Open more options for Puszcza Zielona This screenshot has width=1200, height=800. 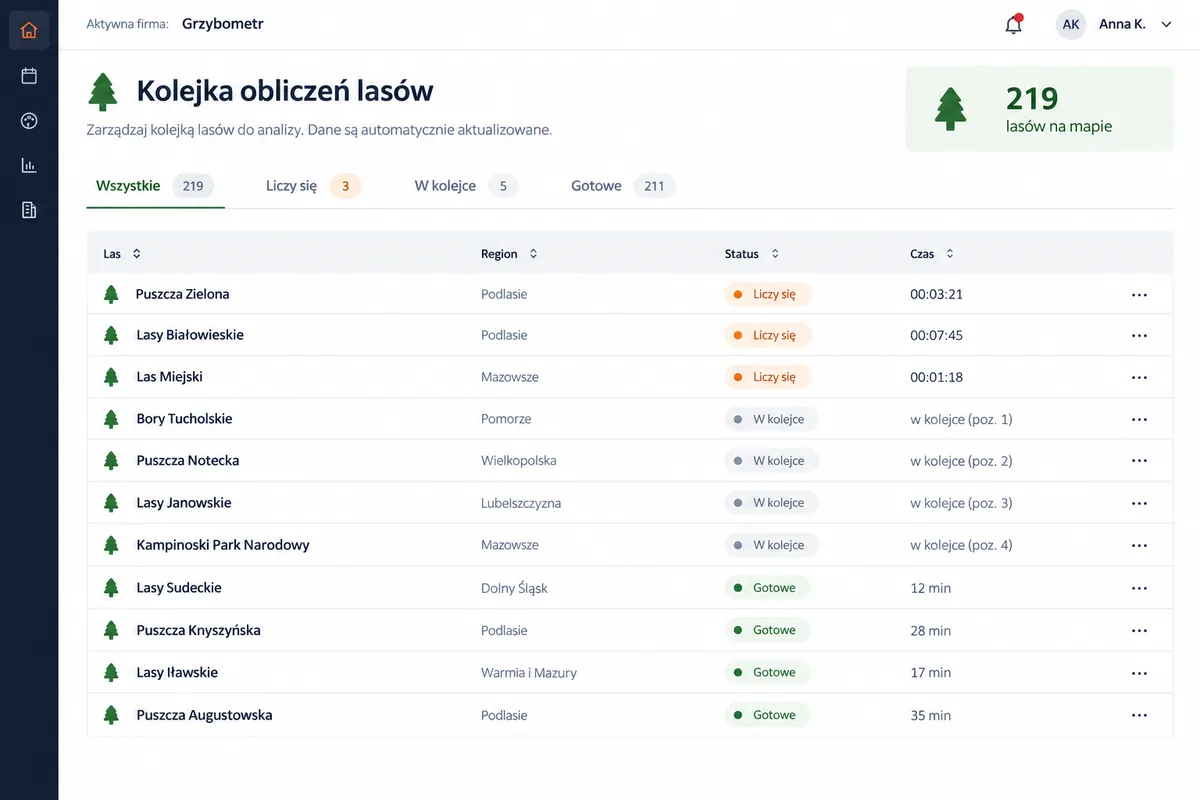1139,295
